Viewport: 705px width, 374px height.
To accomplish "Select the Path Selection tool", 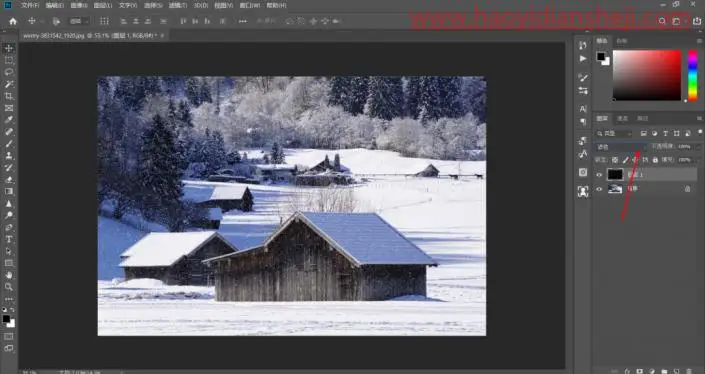I will [x=9, y=251].
